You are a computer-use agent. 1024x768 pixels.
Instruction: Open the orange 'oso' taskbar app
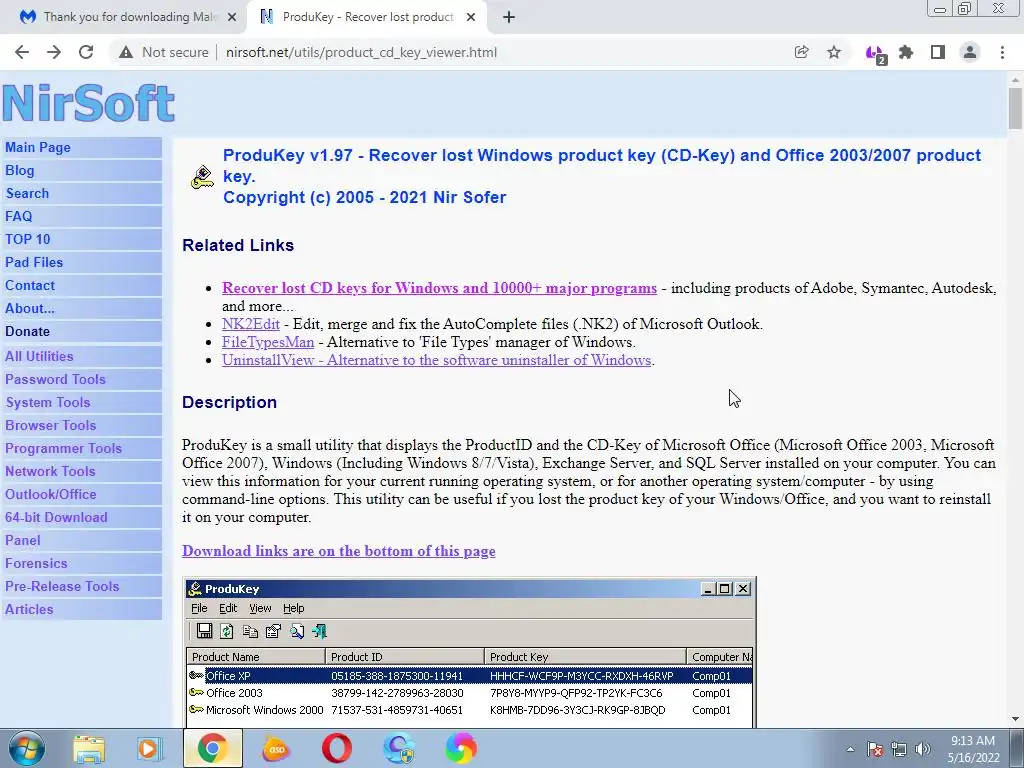276,748
